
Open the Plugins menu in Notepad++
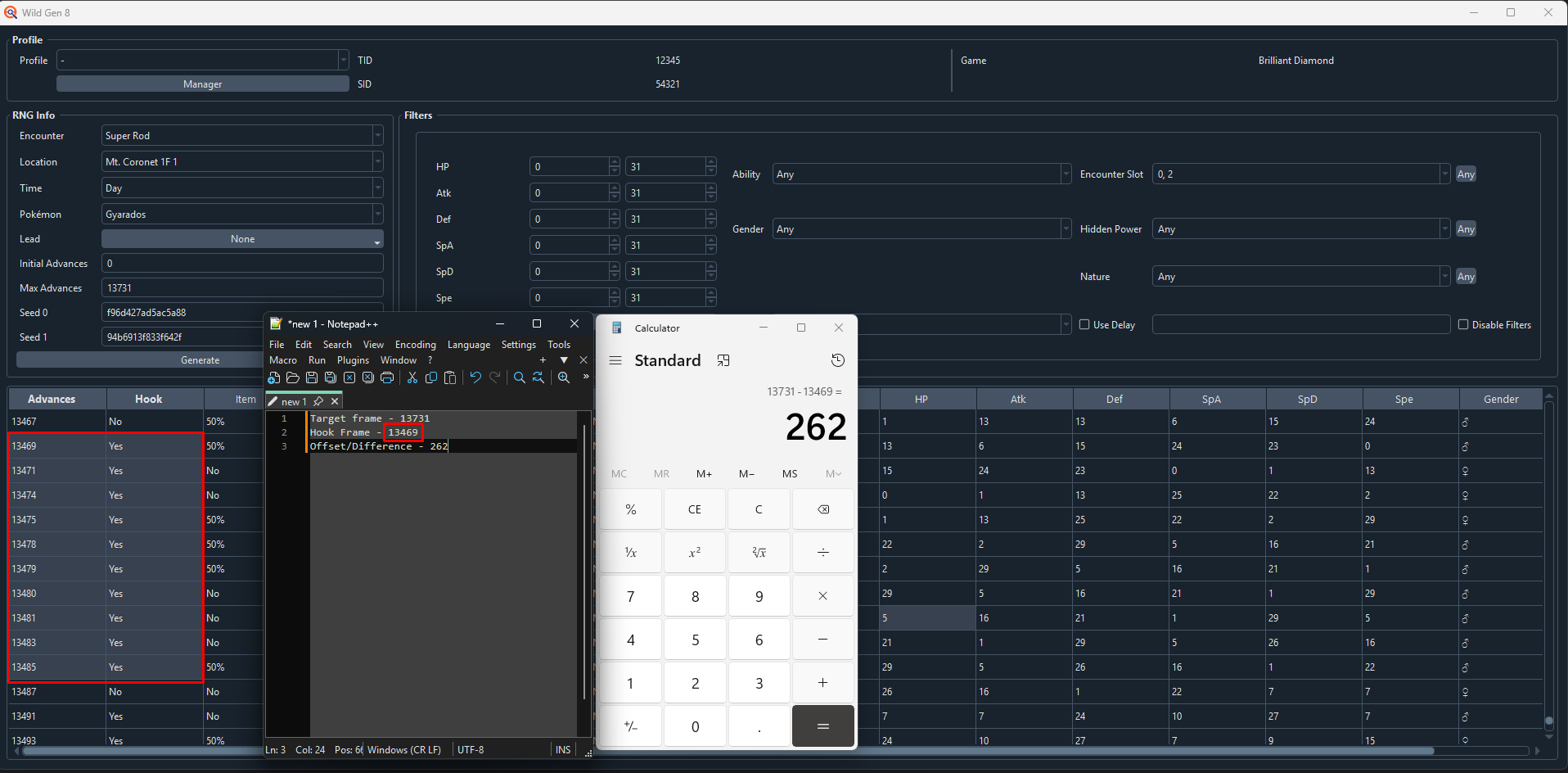tap(353, 360)
